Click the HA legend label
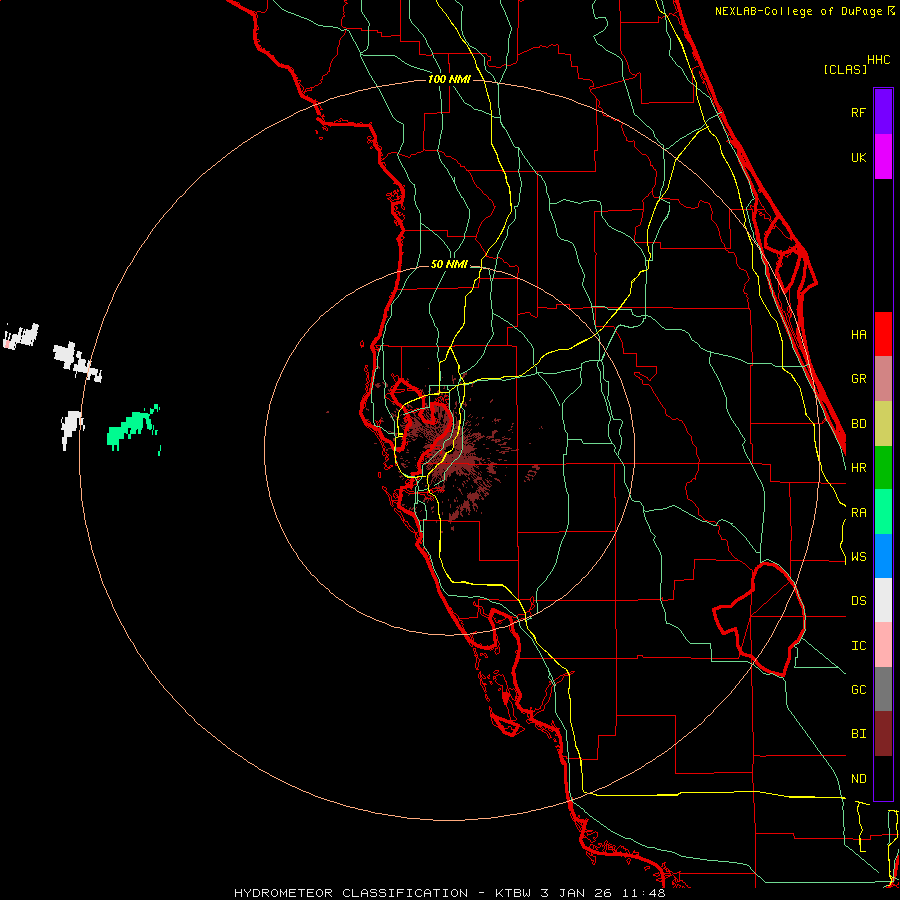The image size is (900, 900). tap(858, 334)
